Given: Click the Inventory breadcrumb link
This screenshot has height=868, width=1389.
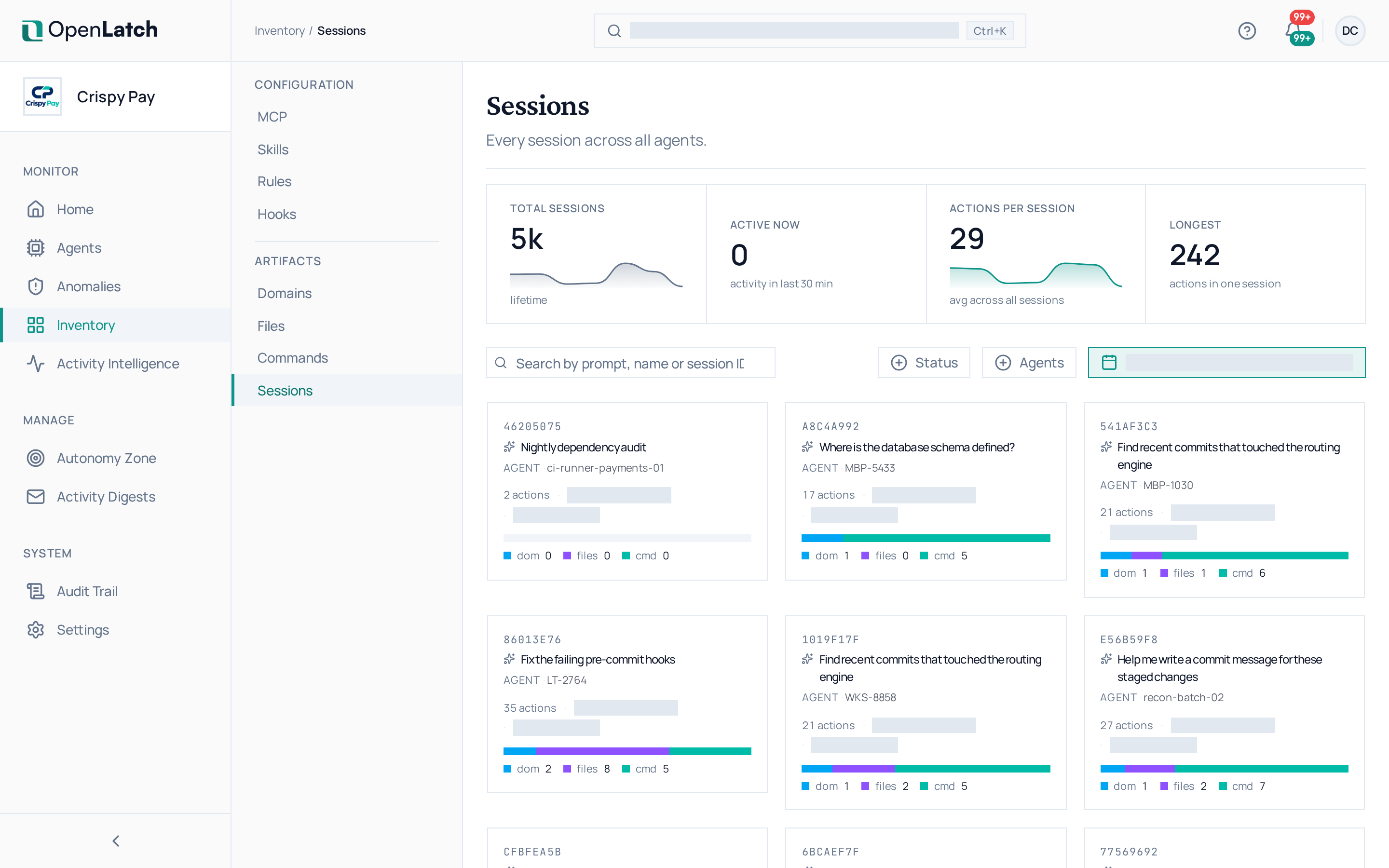Looking at the screenshot, I should (279, 30).
